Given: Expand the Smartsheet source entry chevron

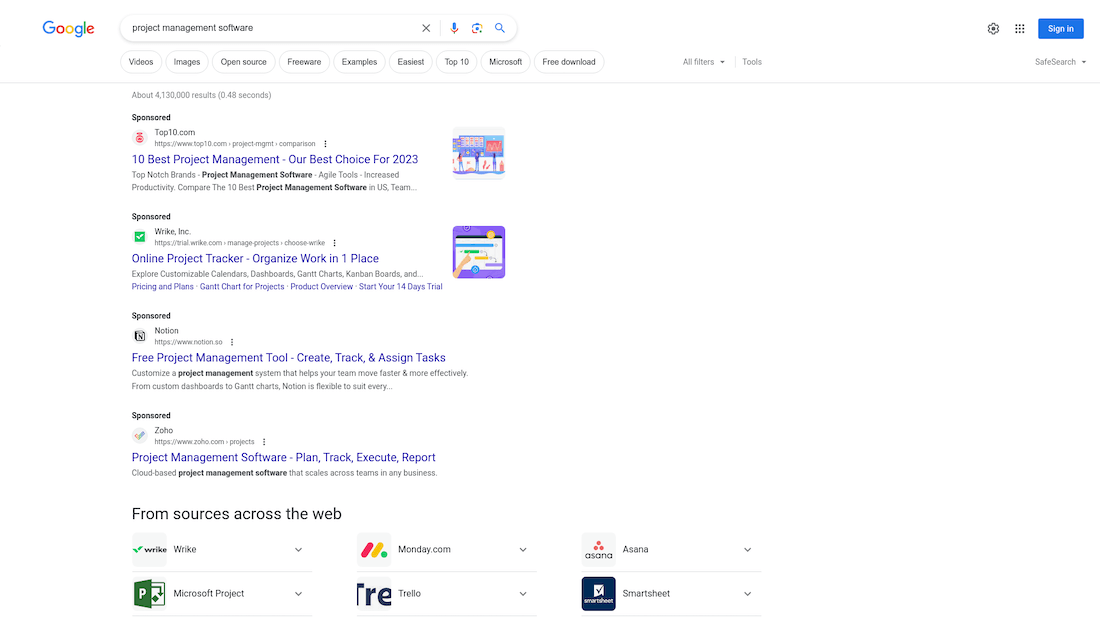Looking at the screenshot, I should pos(747,594).
